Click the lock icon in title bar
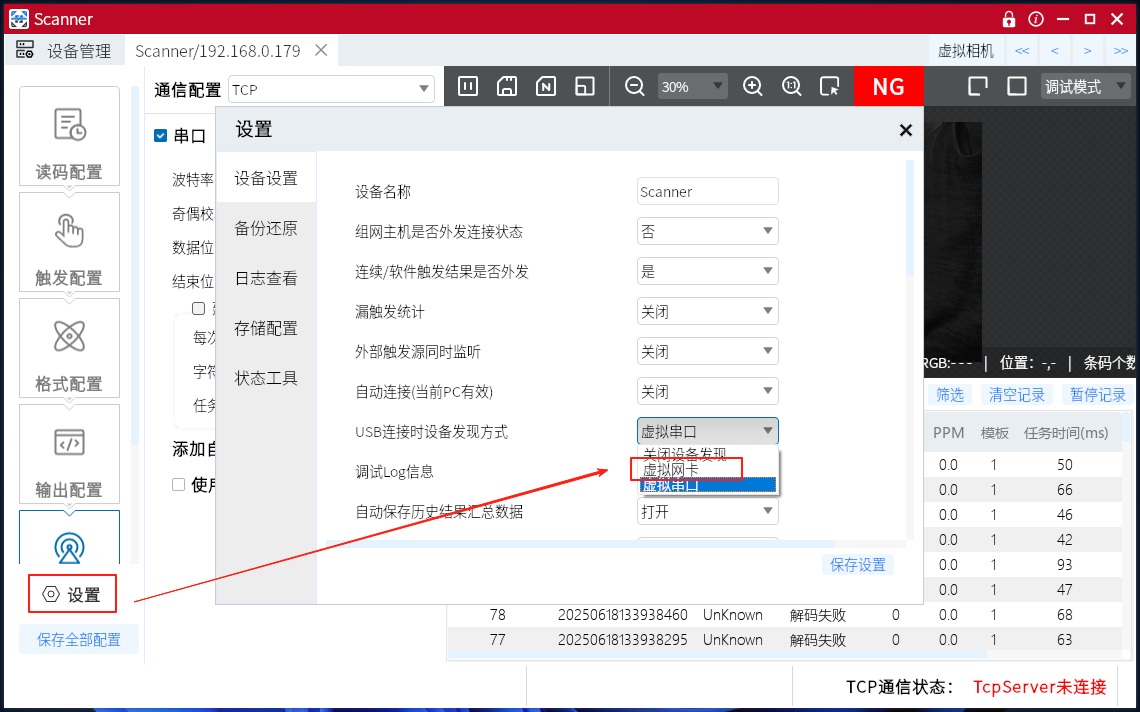Image resolution: width=1140 pixels, height=712 pixels. click(x=1008, y=19)
